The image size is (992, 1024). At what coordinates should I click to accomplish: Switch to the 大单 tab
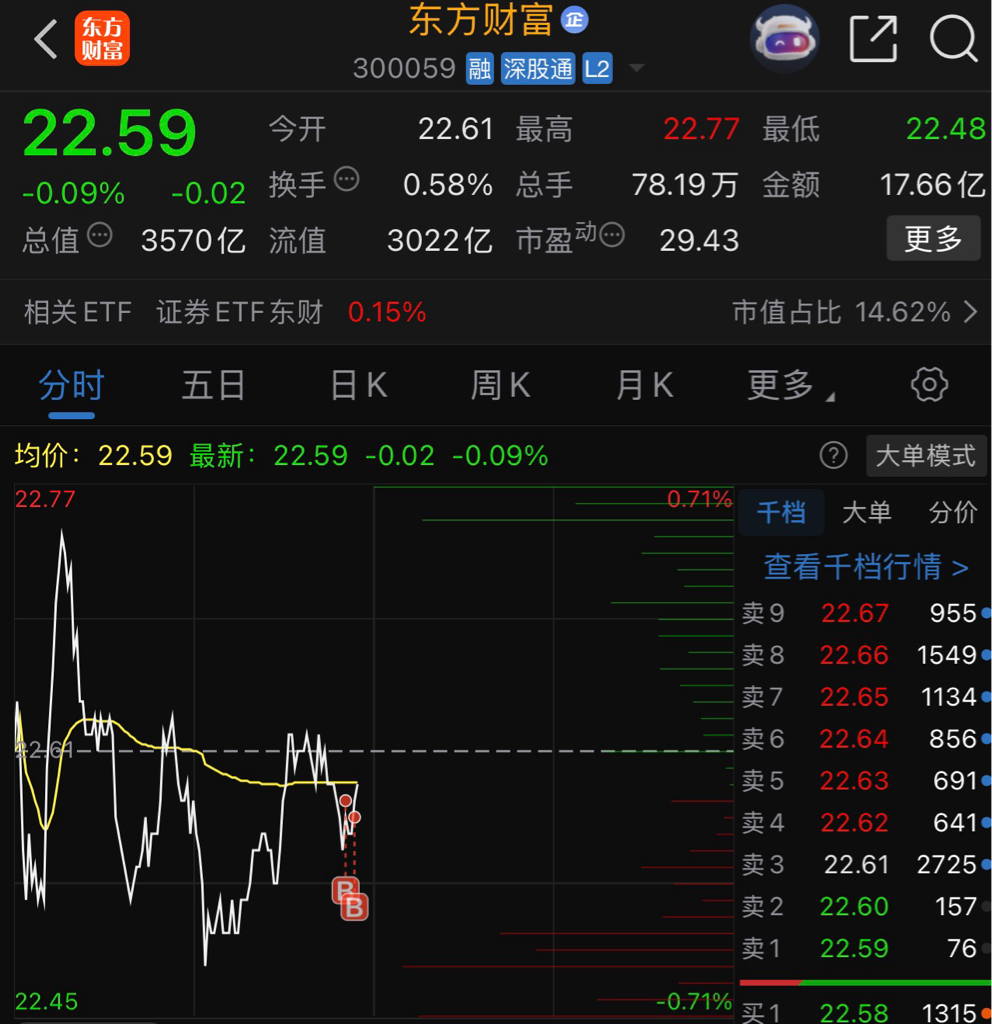click(x=867, y=512)
